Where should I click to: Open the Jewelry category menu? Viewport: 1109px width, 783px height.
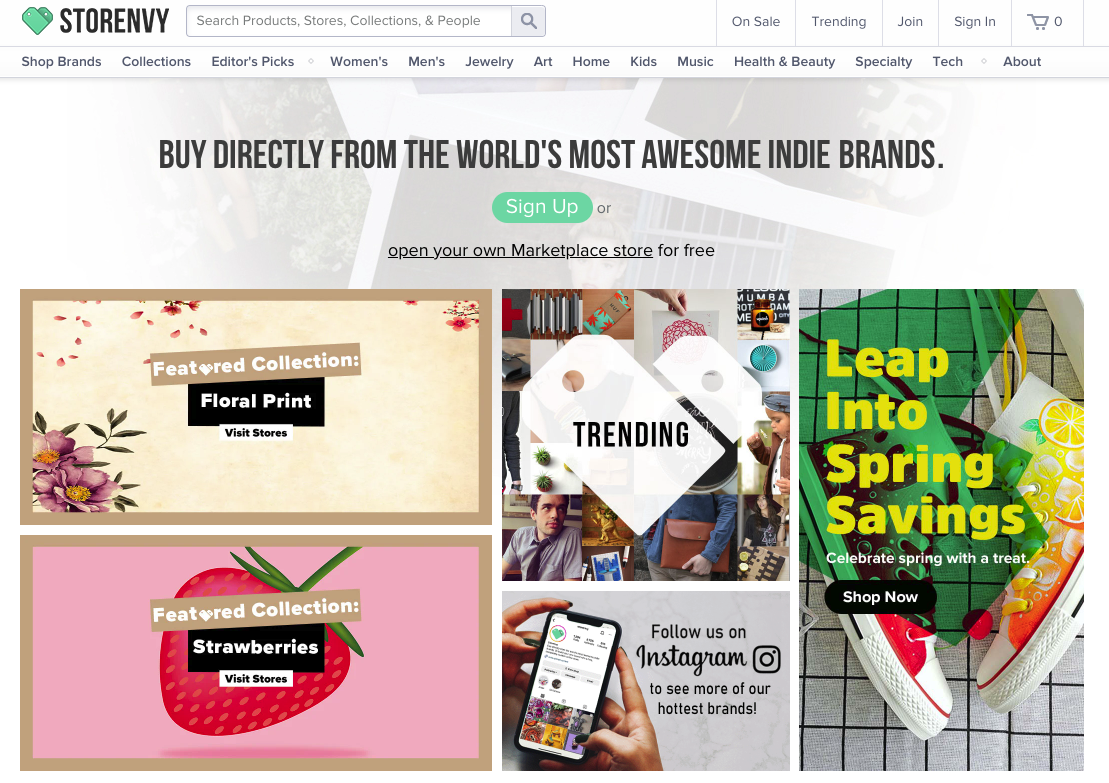click(489, 61)
